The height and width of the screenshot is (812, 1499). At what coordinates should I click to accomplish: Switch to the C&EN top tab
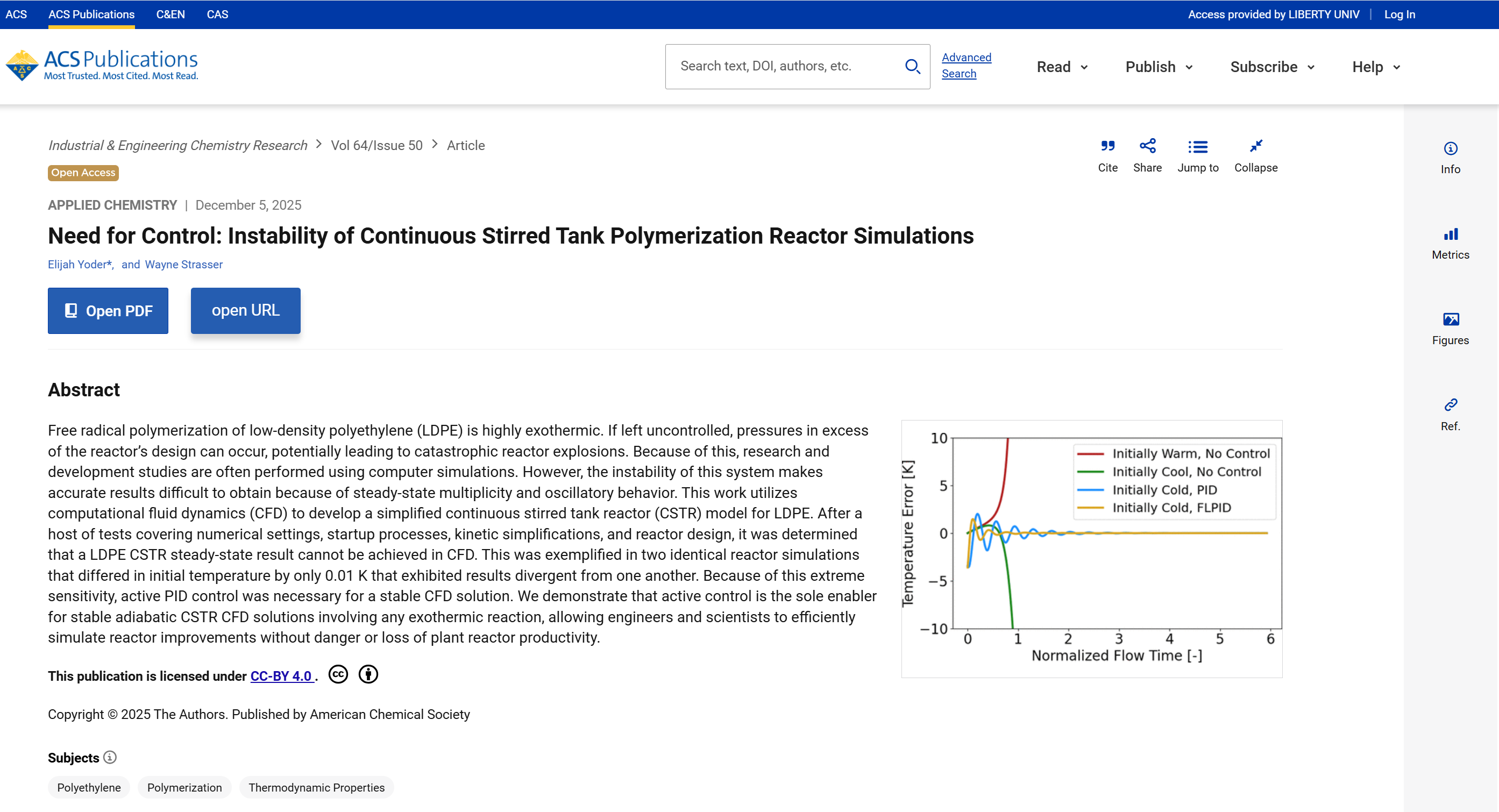click(x=170, y=14)
